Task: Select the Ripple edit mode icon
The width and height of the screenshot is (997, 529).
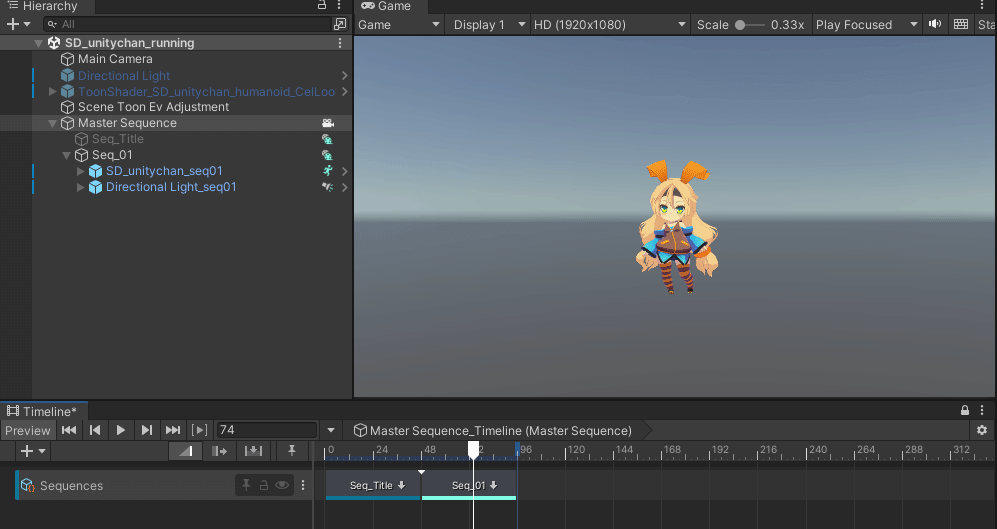Action: 219,451
